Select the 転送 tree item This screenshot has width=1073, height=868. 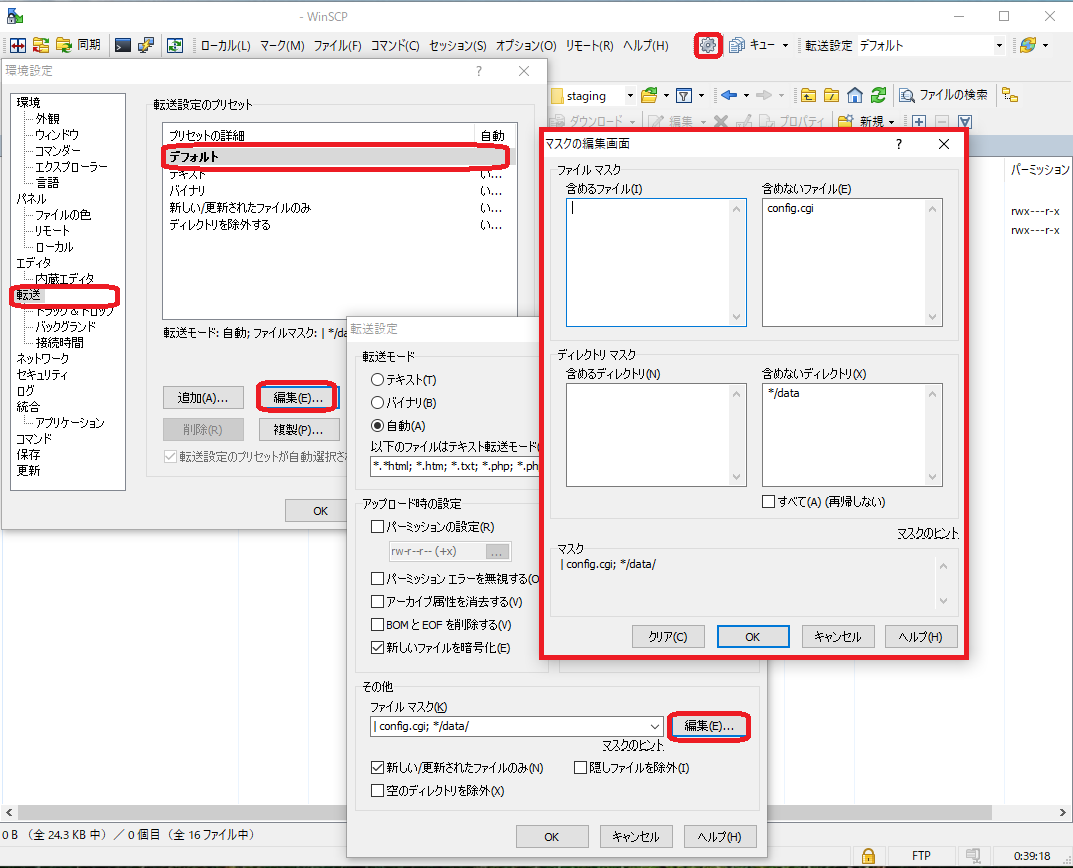[29, 295]
